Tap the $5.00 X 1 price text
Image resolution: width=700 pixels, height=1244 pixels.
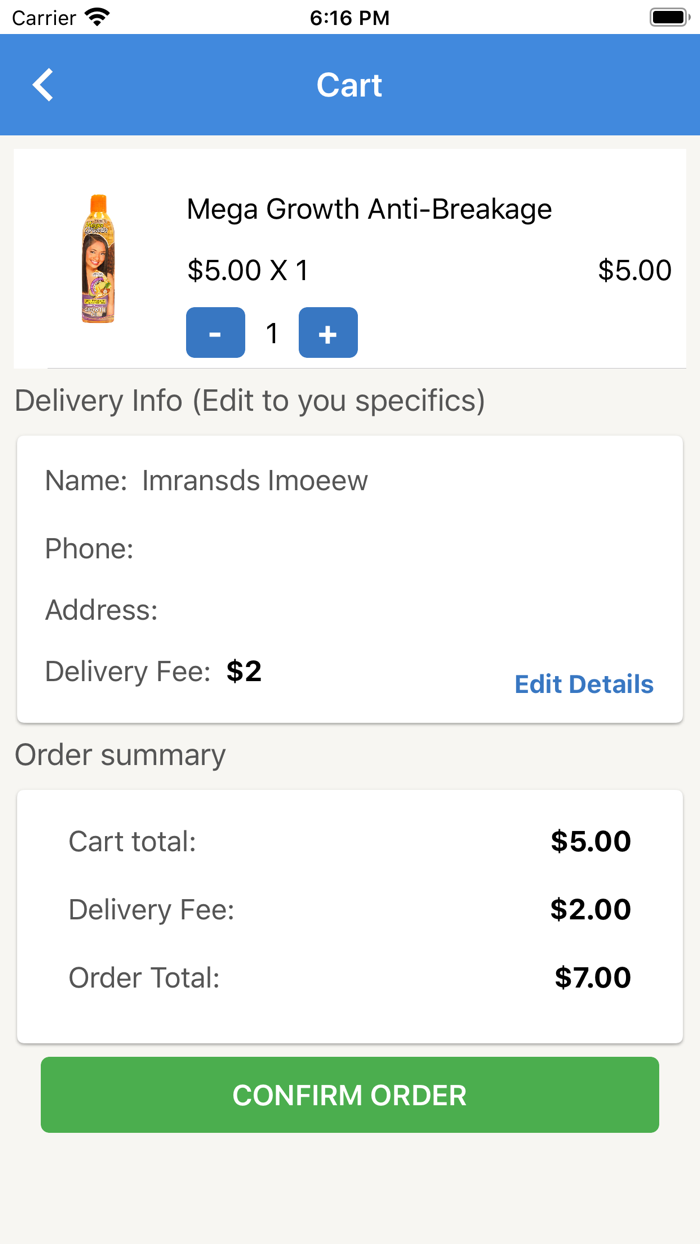248,270
